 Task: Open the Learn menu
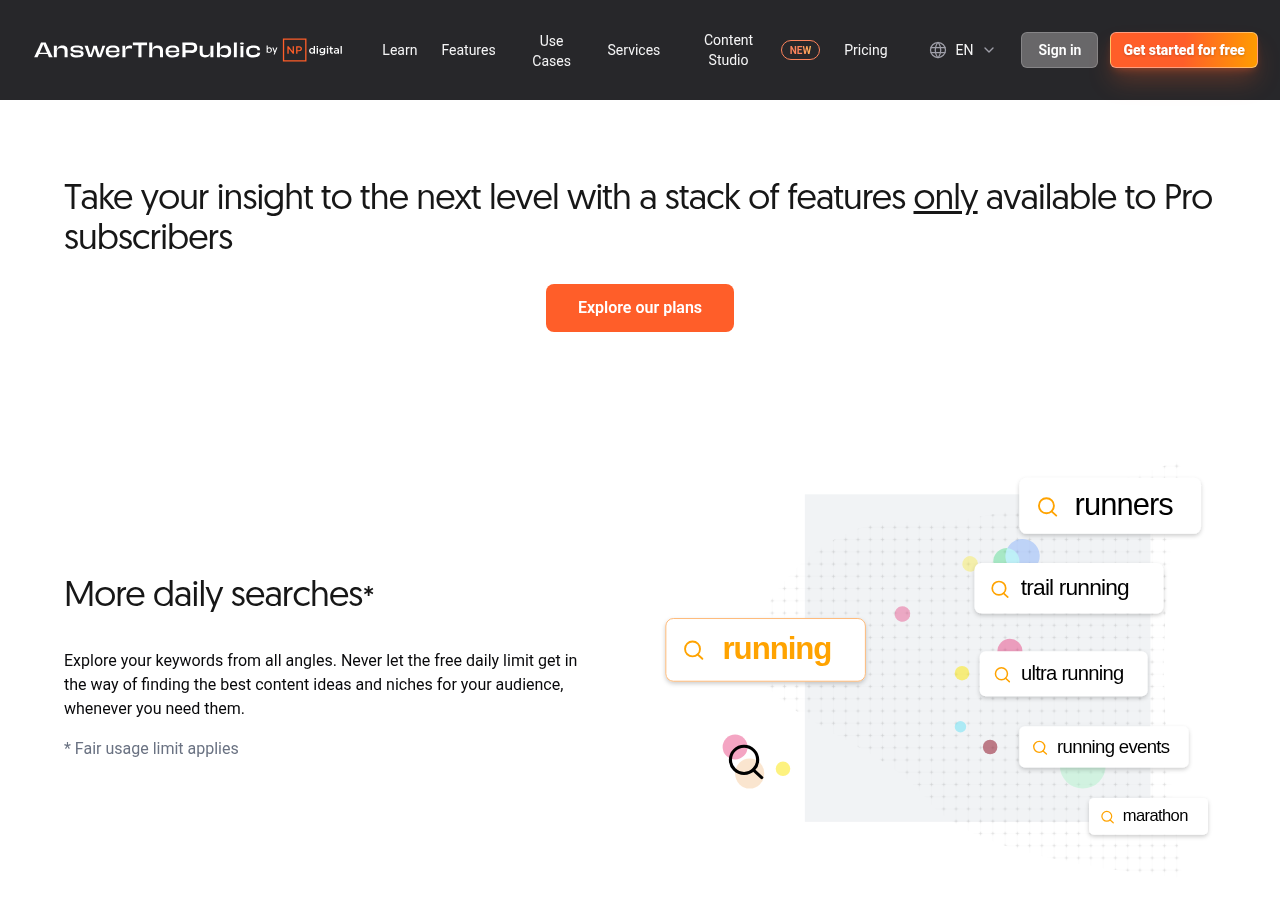click(400, 50)
